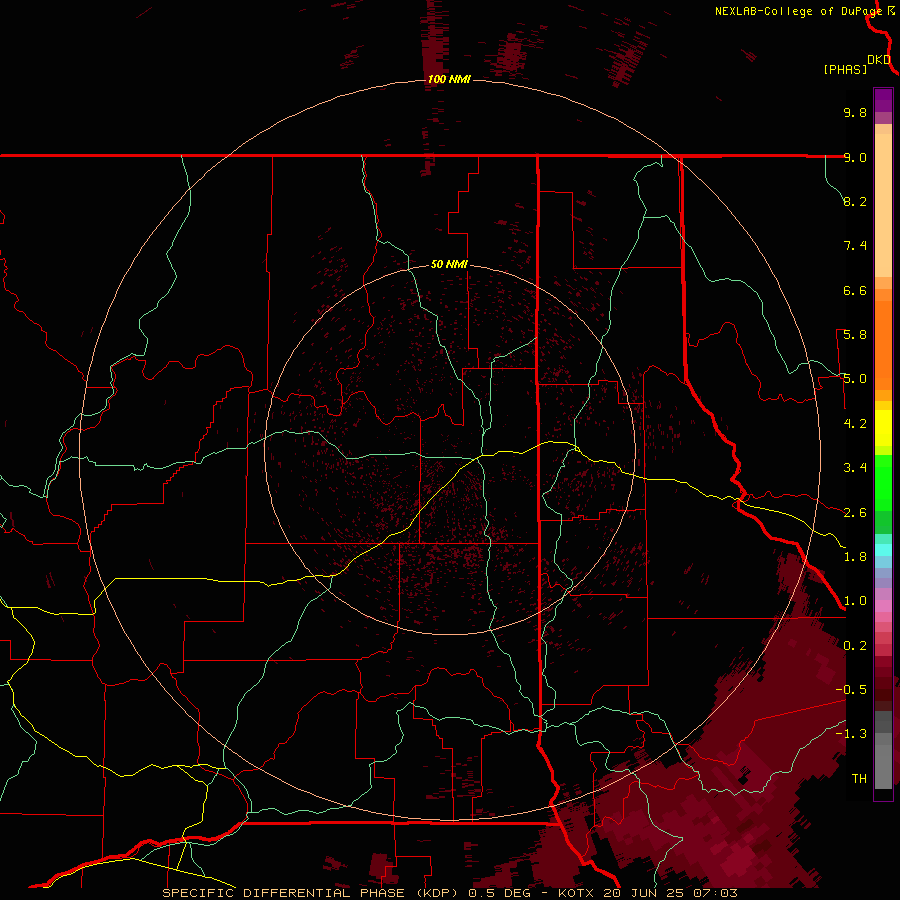Pick the bright green segment of the color bar
The height and width of the screenshot is (900, 900).
tap(883, 483)
